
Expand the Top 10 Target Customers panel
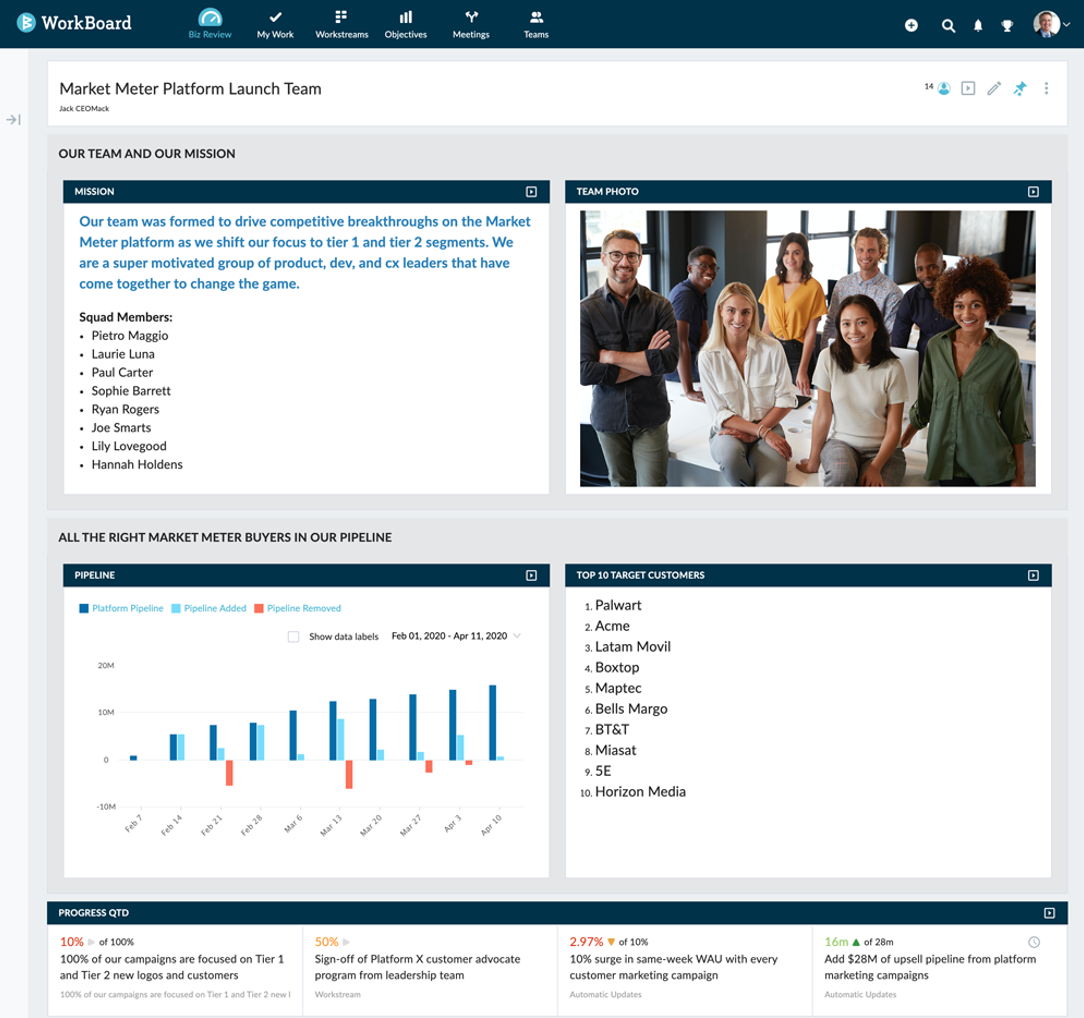(x=1033, y=575)
